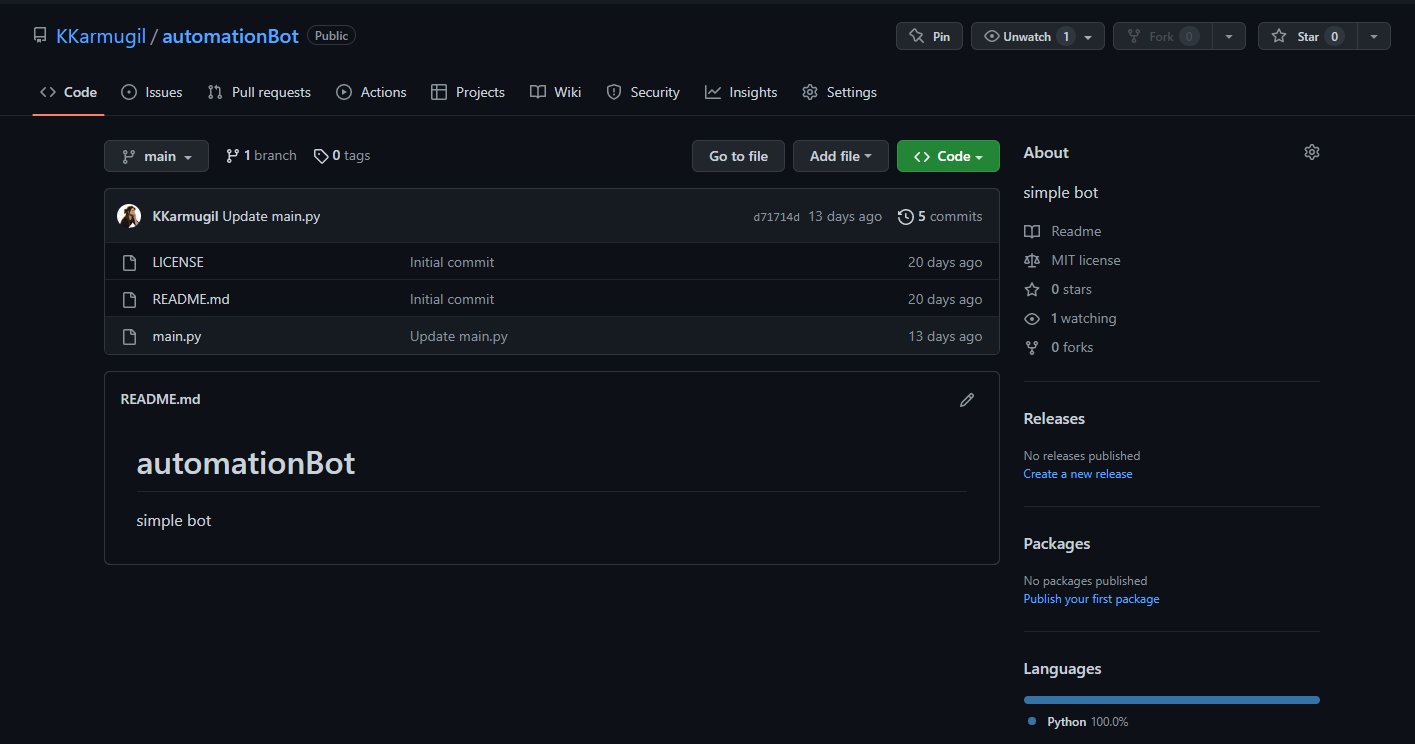The image size is (1415, 744).
Task: Open the Star lists dropdown arrow
Action: coord(1374,36)
